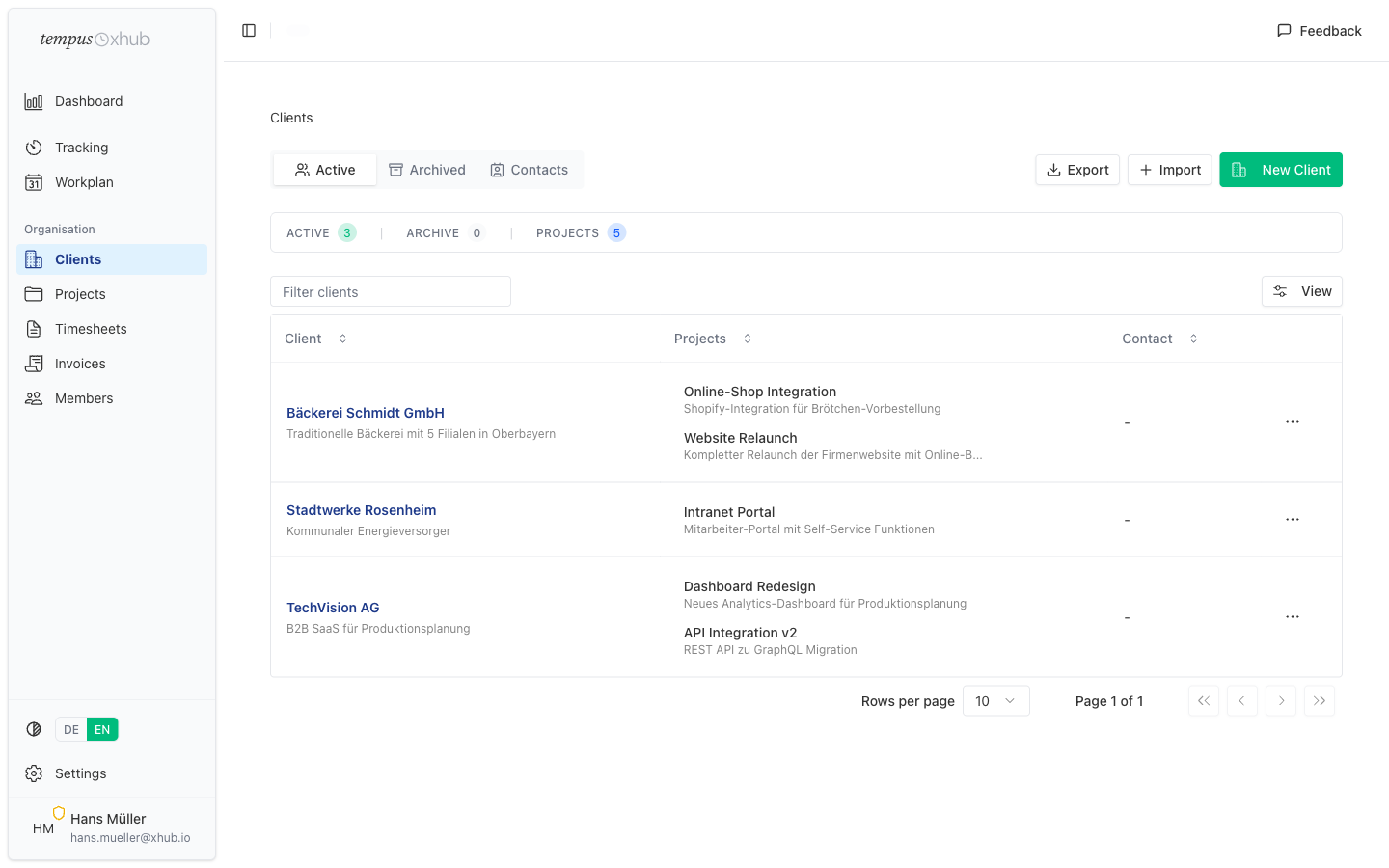1389x868 pixels.
Task: Switch to the Contacts tab
Action: click(x=530, y=170)
